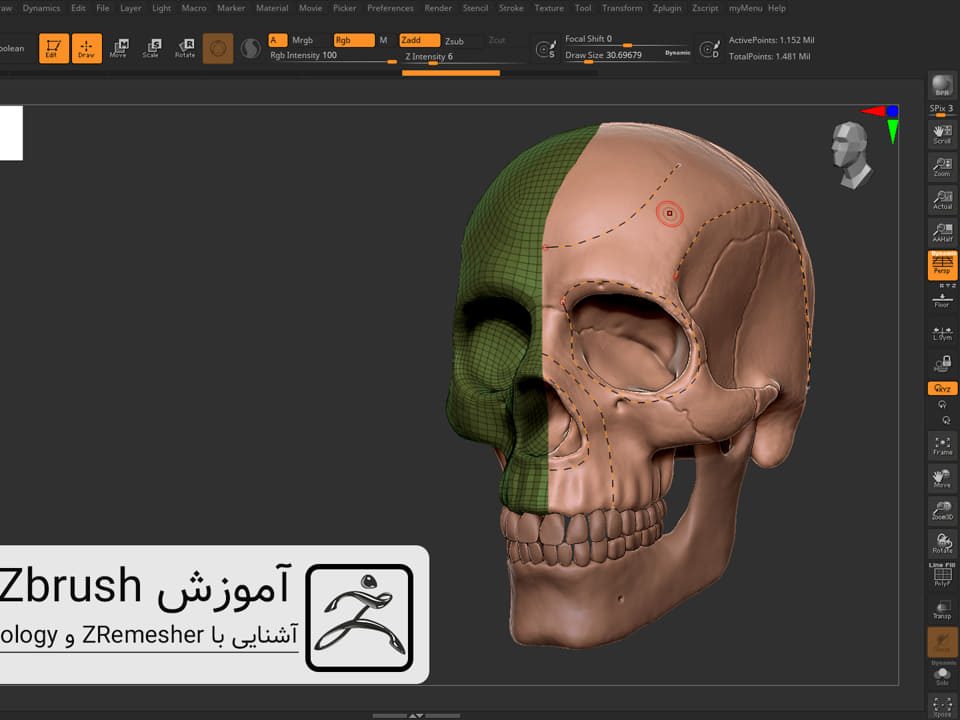This screenshot has width=960, height=720.
Task: Toggle Rgb mode
Action: tap(354, 40)
